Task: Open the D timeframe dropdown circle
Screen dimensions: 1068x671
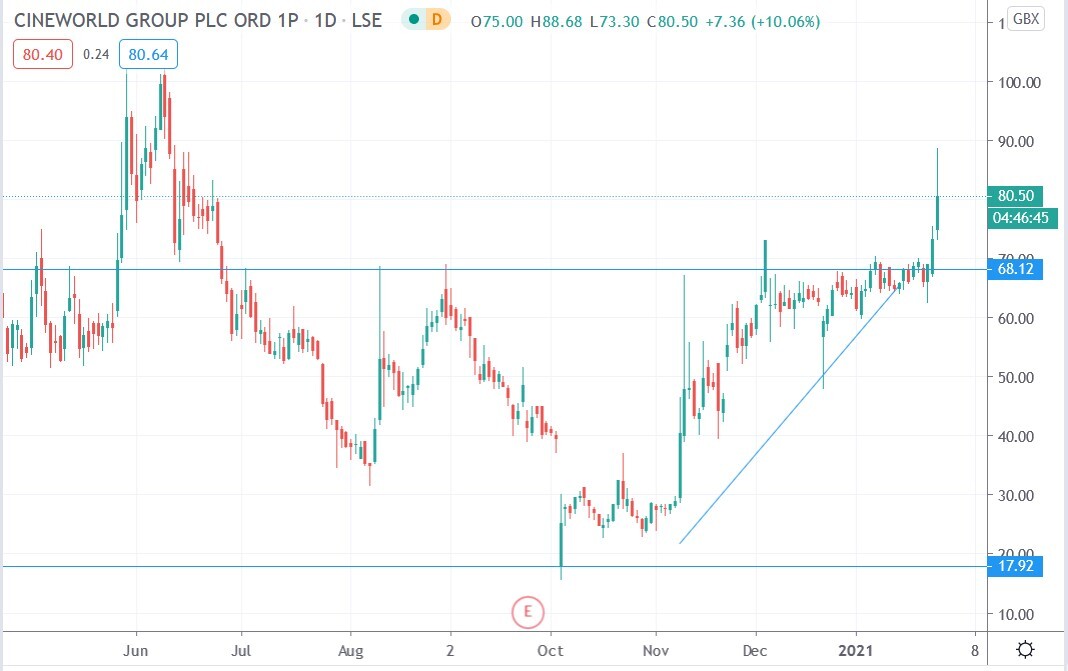Action: pos(439,19)
